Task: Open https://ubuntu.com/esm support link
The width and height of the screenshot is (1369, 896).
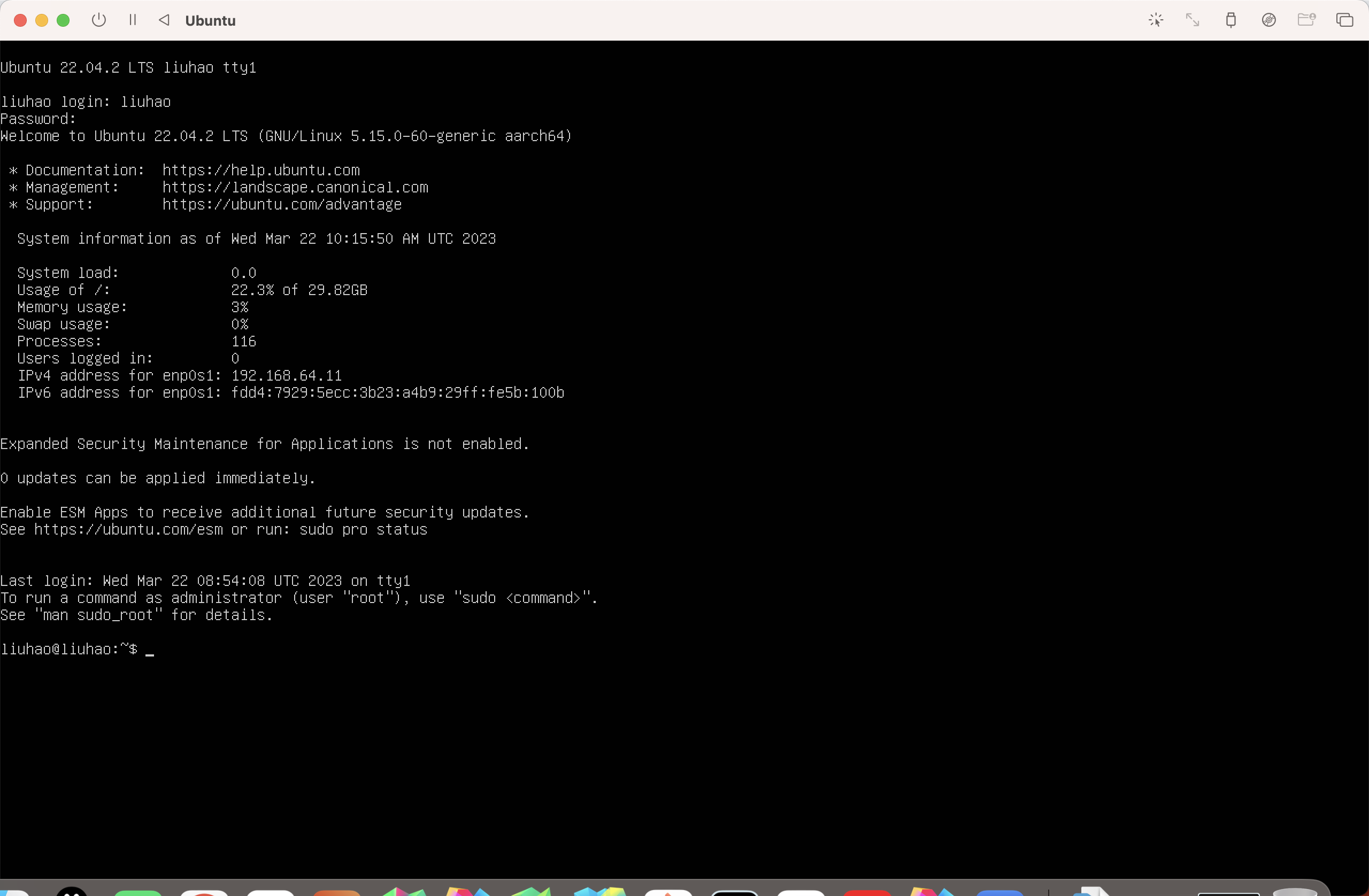Action: 128,529
